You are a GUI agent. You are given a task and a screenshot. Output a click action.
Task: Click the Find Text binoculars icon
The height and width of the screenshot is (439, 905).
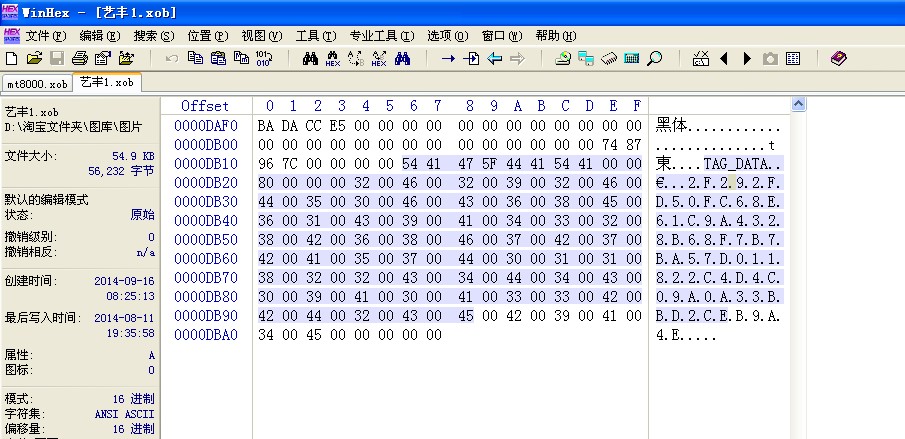pyautogui.click(x=309, y=59)
